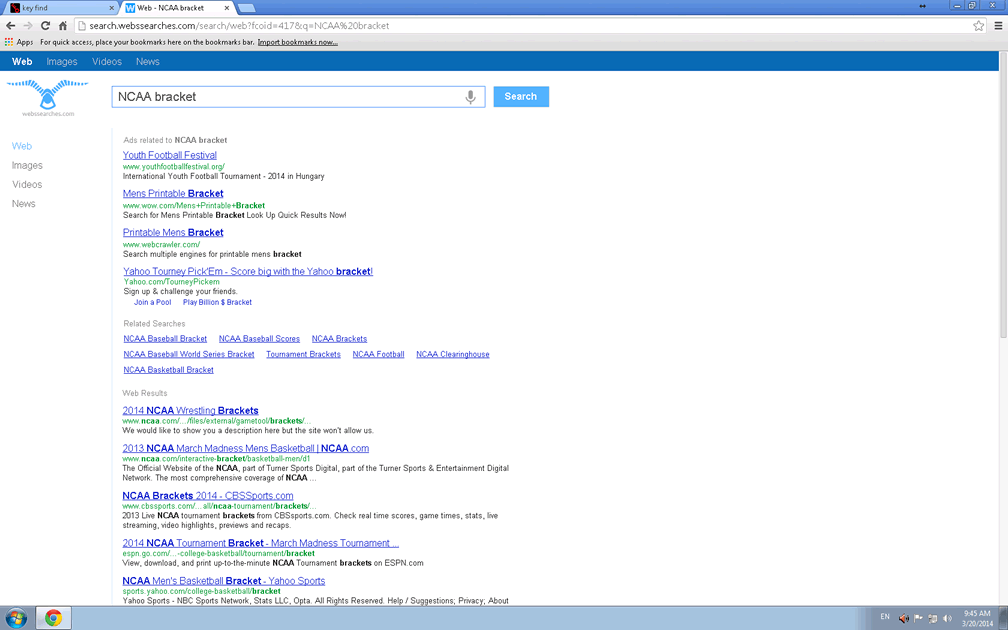
Task: Click the browser back arrow
Action: coord(11,26)
